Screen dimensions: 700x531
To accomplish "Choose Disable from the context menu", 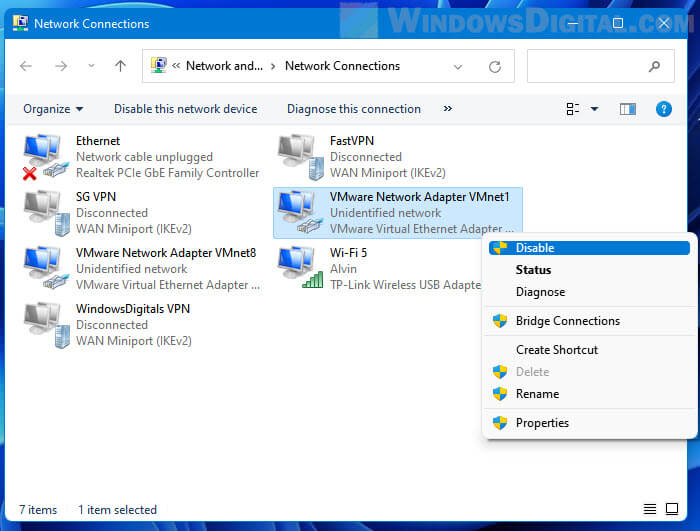I will click(589, 248).
